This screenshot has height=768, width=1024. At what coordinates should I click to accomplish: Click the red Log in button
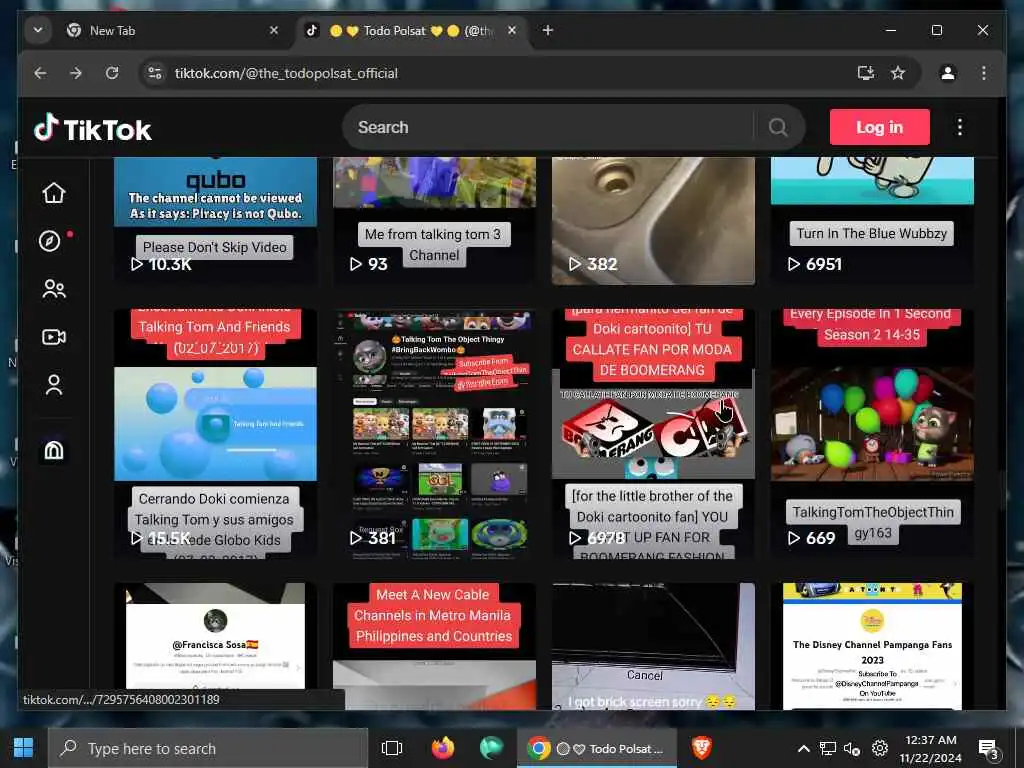(879, 127)
